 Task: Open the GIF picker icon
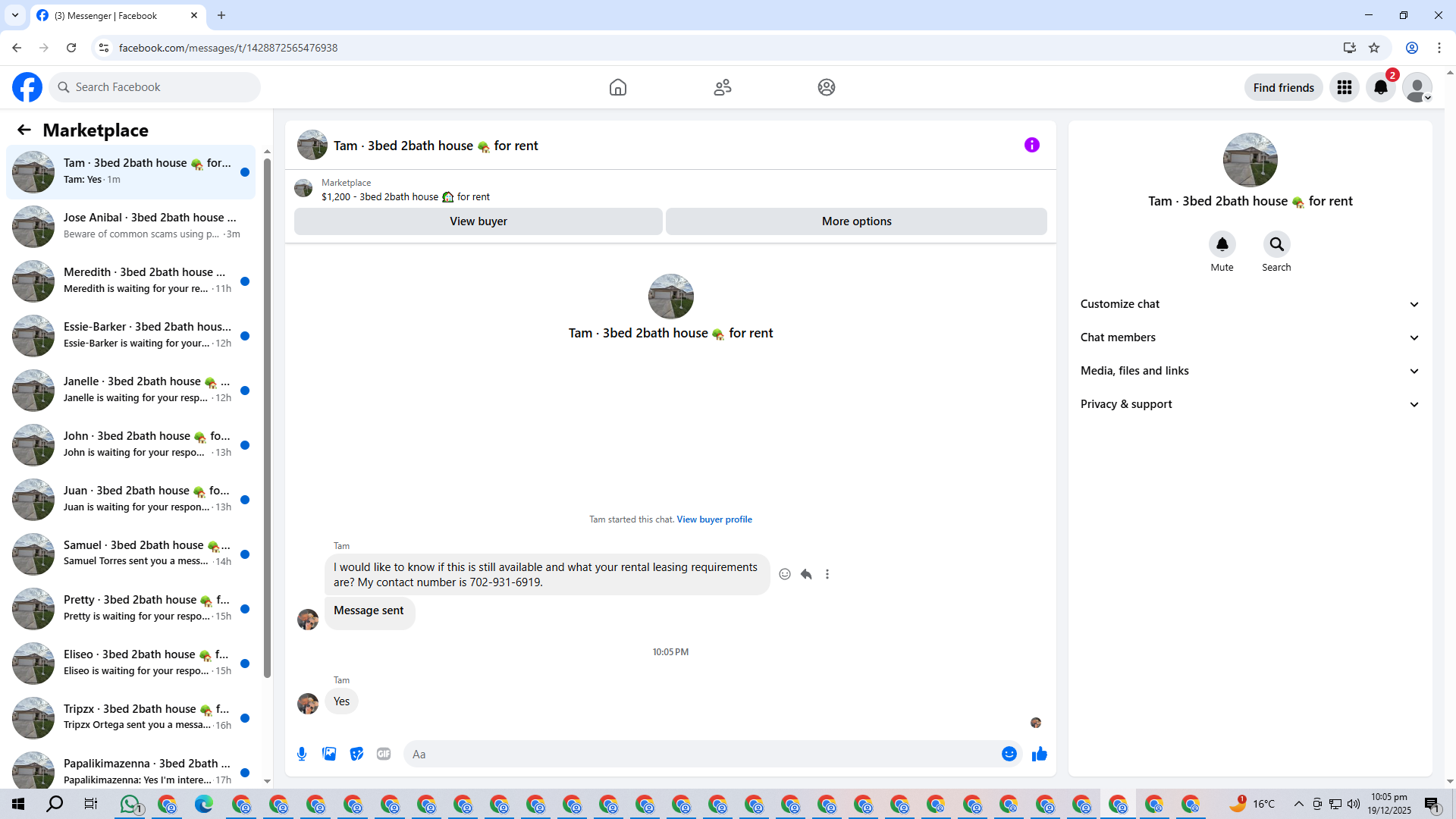coord(384,754)
